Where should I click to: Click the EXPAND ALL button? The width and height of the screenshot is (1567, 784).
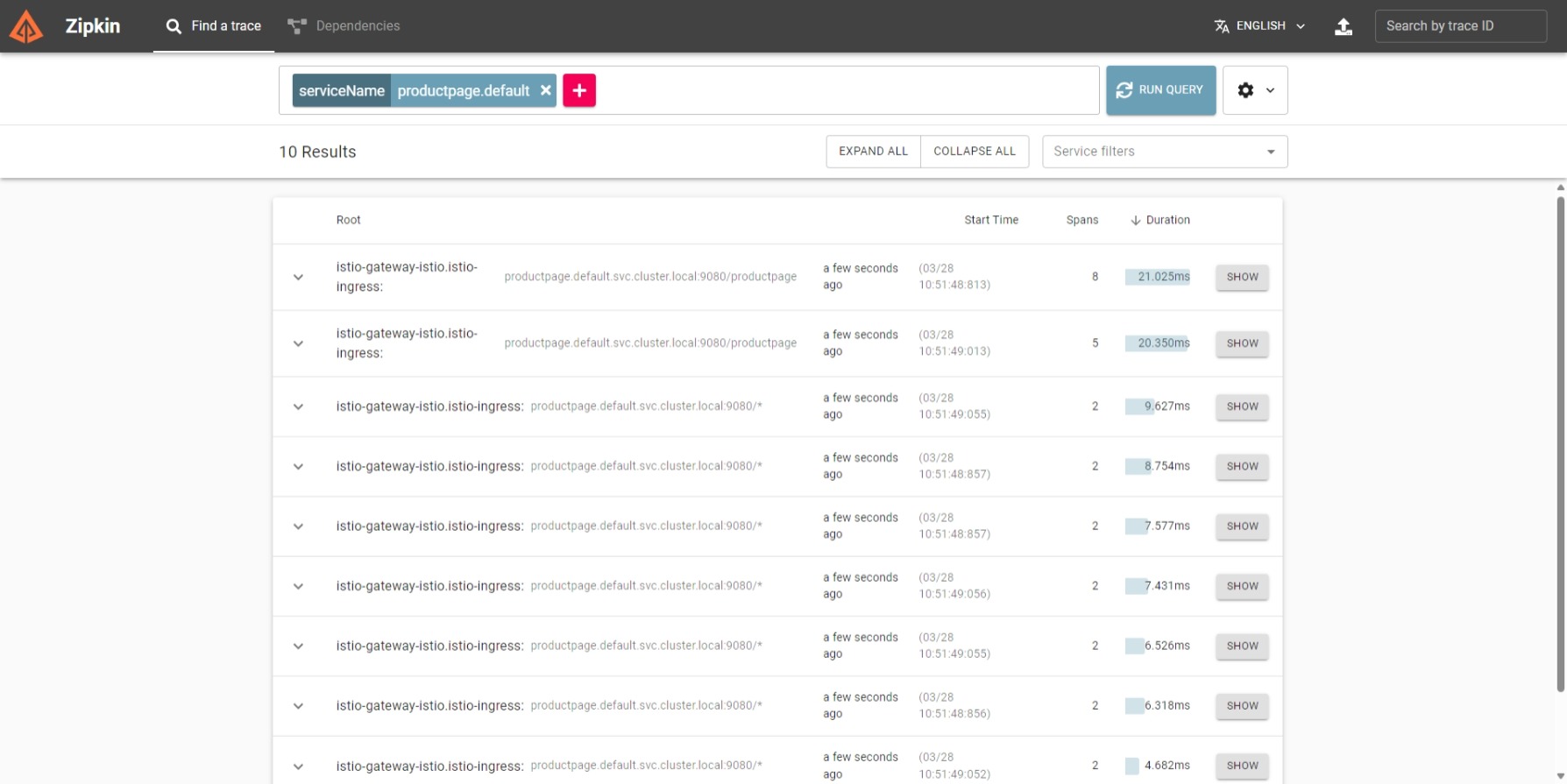click(x=873, y=152)
